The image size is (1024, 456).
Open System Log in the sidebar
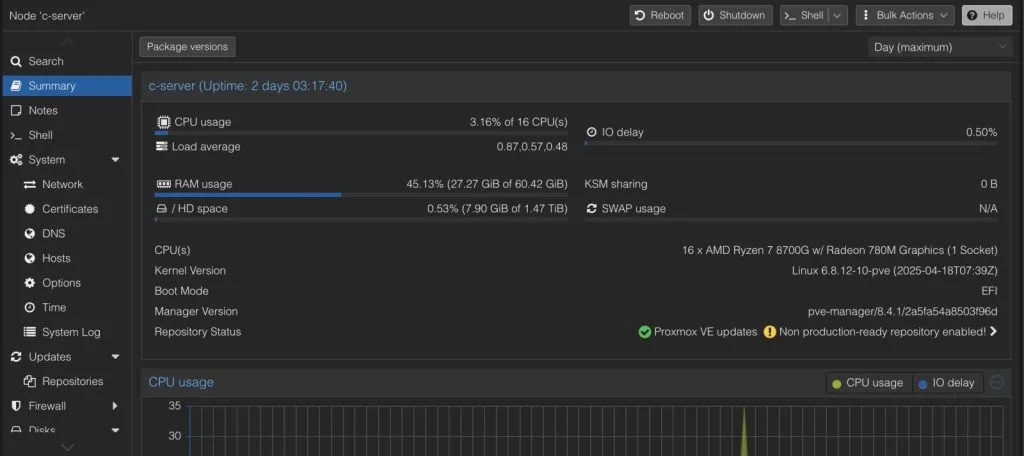coord(67,332)
